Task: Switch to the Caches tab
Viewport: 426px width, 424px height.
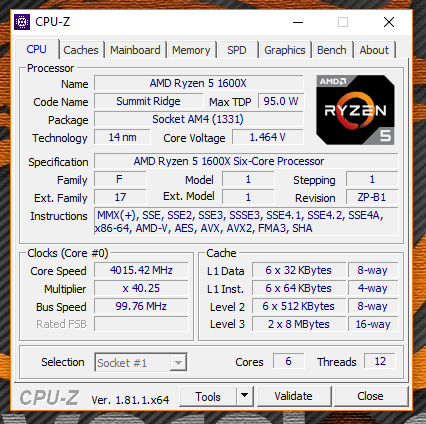Action: (81, 50)
